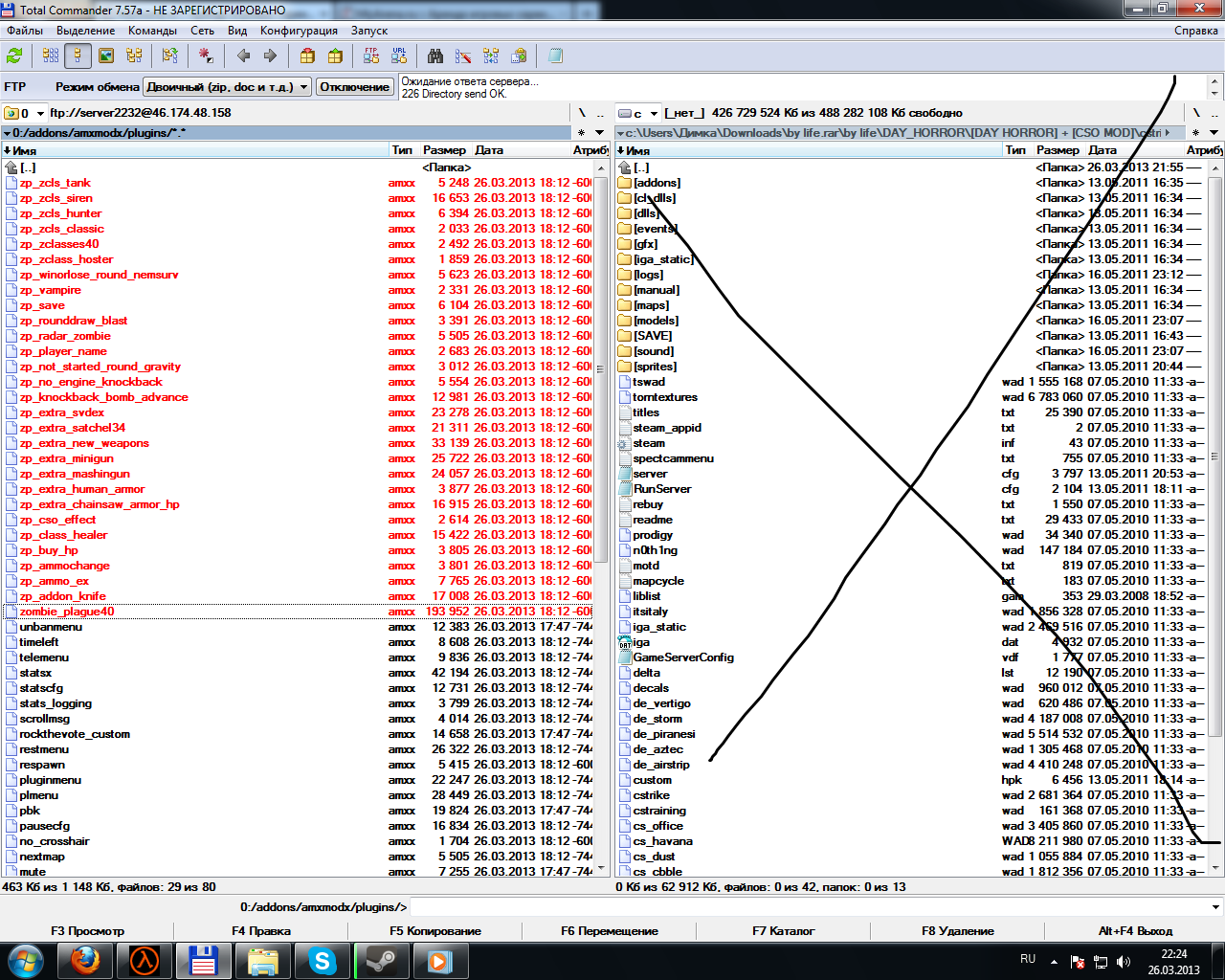Open new FTP URL connection icon

(x=399, y=56)
